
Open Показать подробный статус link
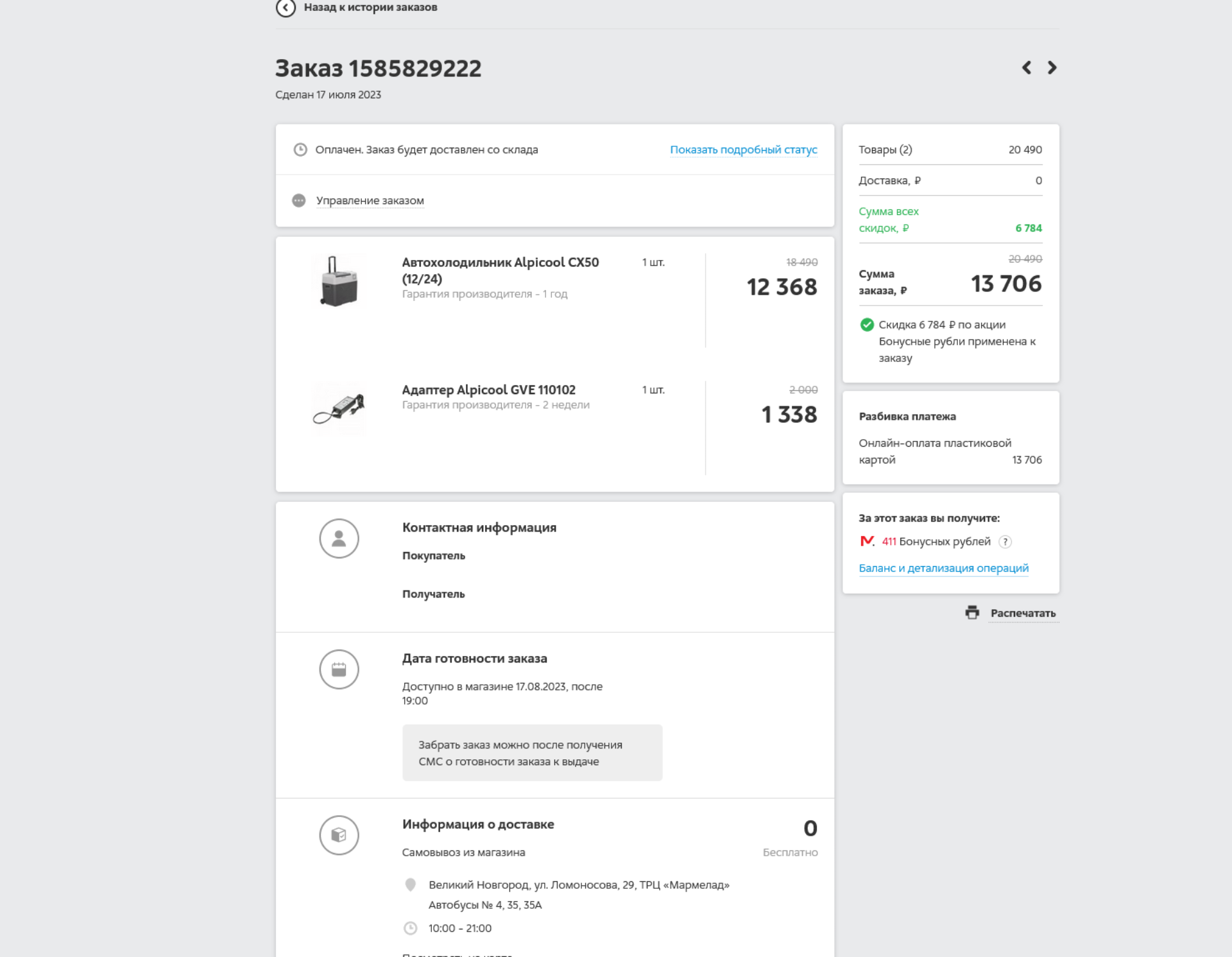(744, 150)
